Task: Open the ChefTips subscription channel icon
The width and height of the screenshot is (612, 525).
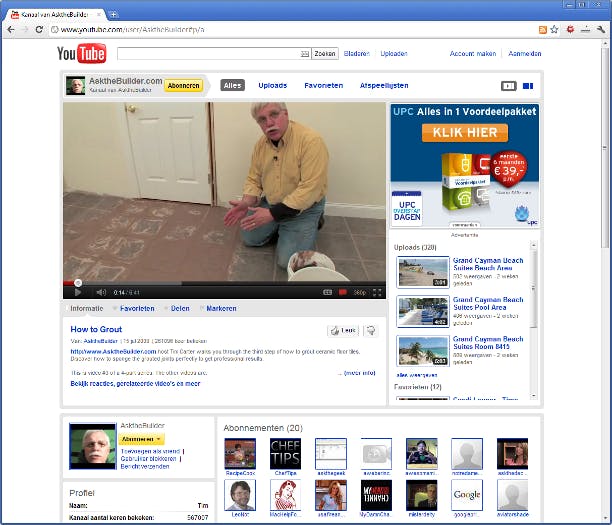Action: click(285, 454)
